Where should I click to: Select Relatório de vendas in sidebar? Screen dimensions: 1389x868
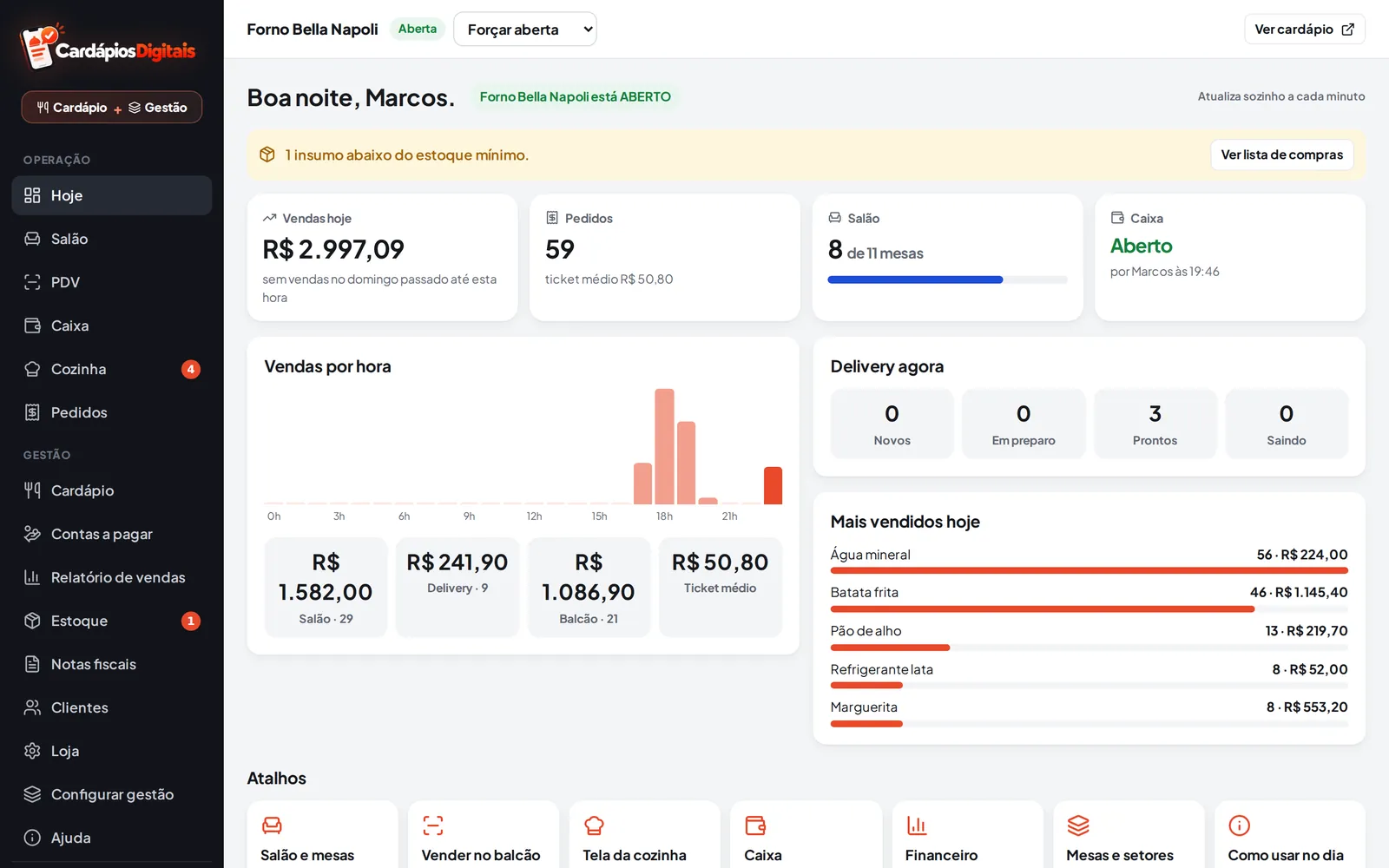point(112,577)
